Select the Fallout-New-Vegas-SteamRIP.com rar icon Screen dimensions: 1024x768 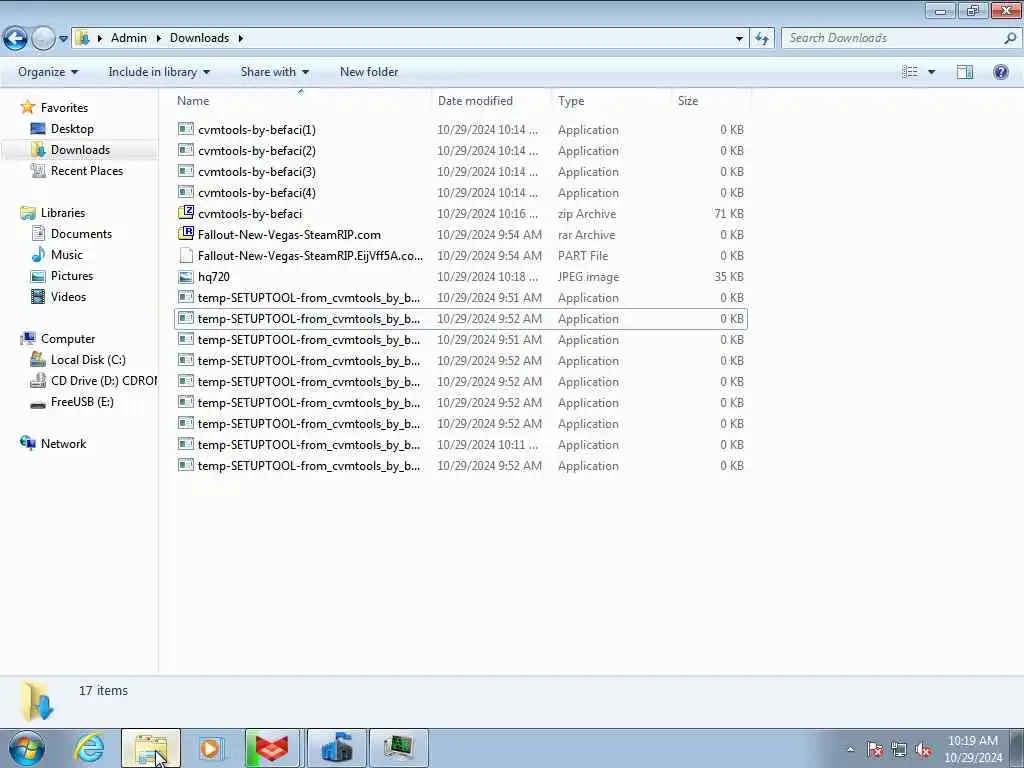point(185,234)
